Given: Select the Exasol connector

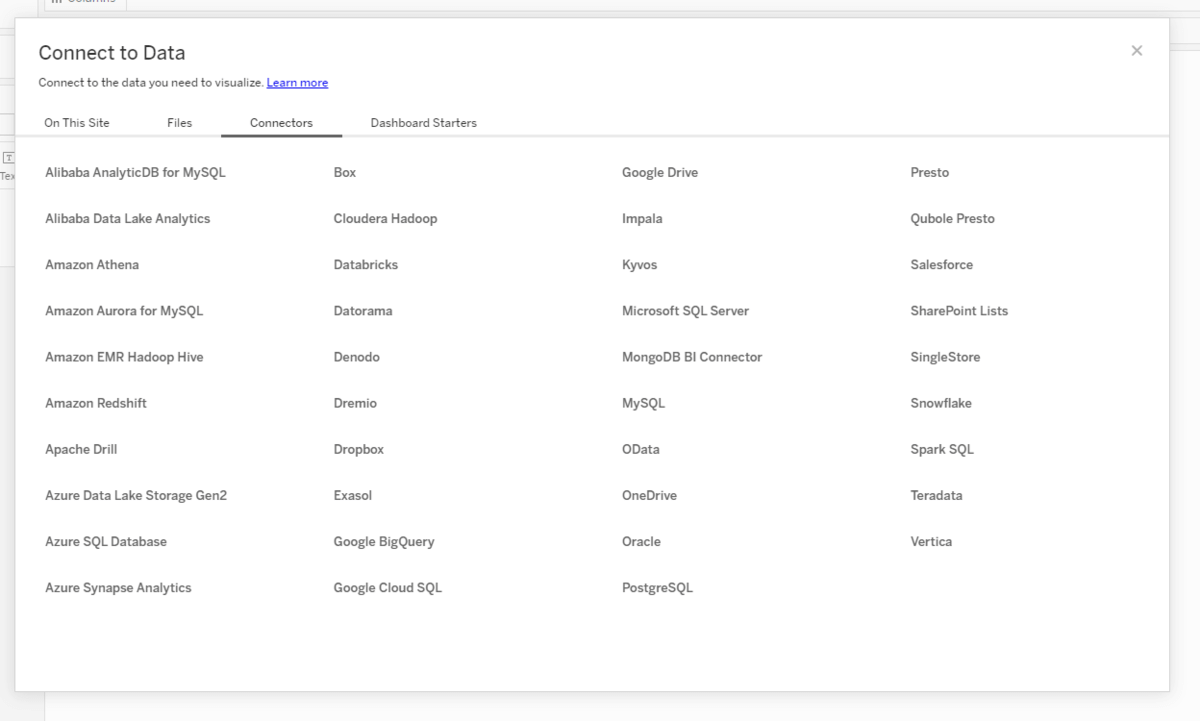Looking at the screenshot, I should 353,495.
